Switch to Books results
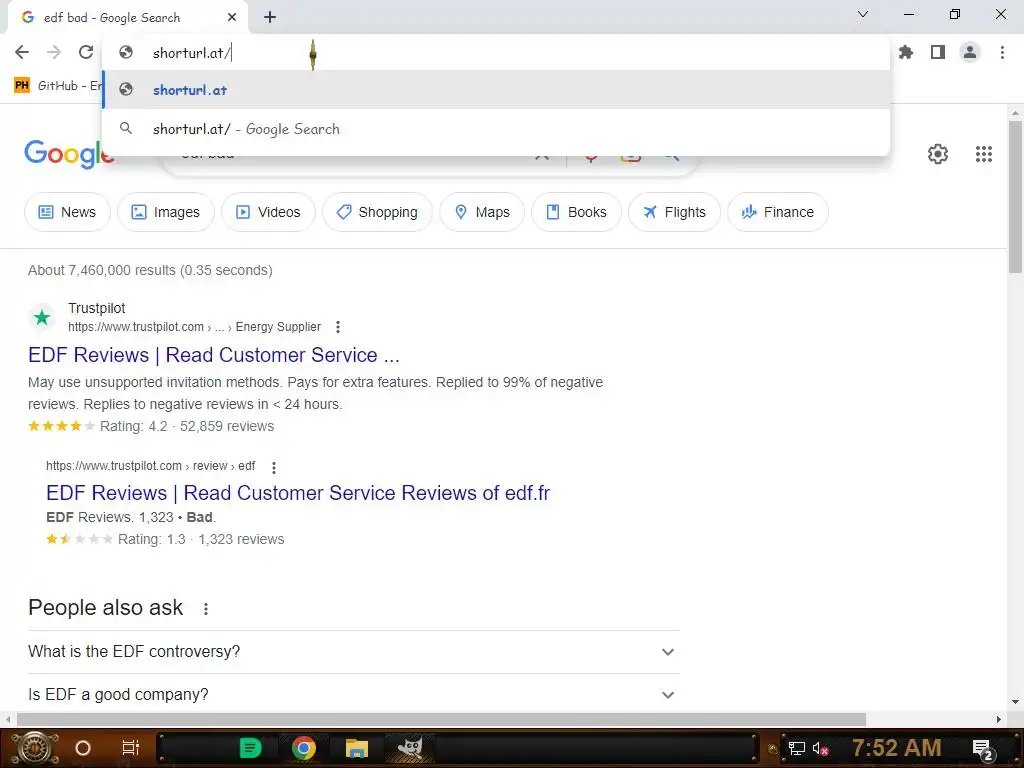 (x=576, y=212)
